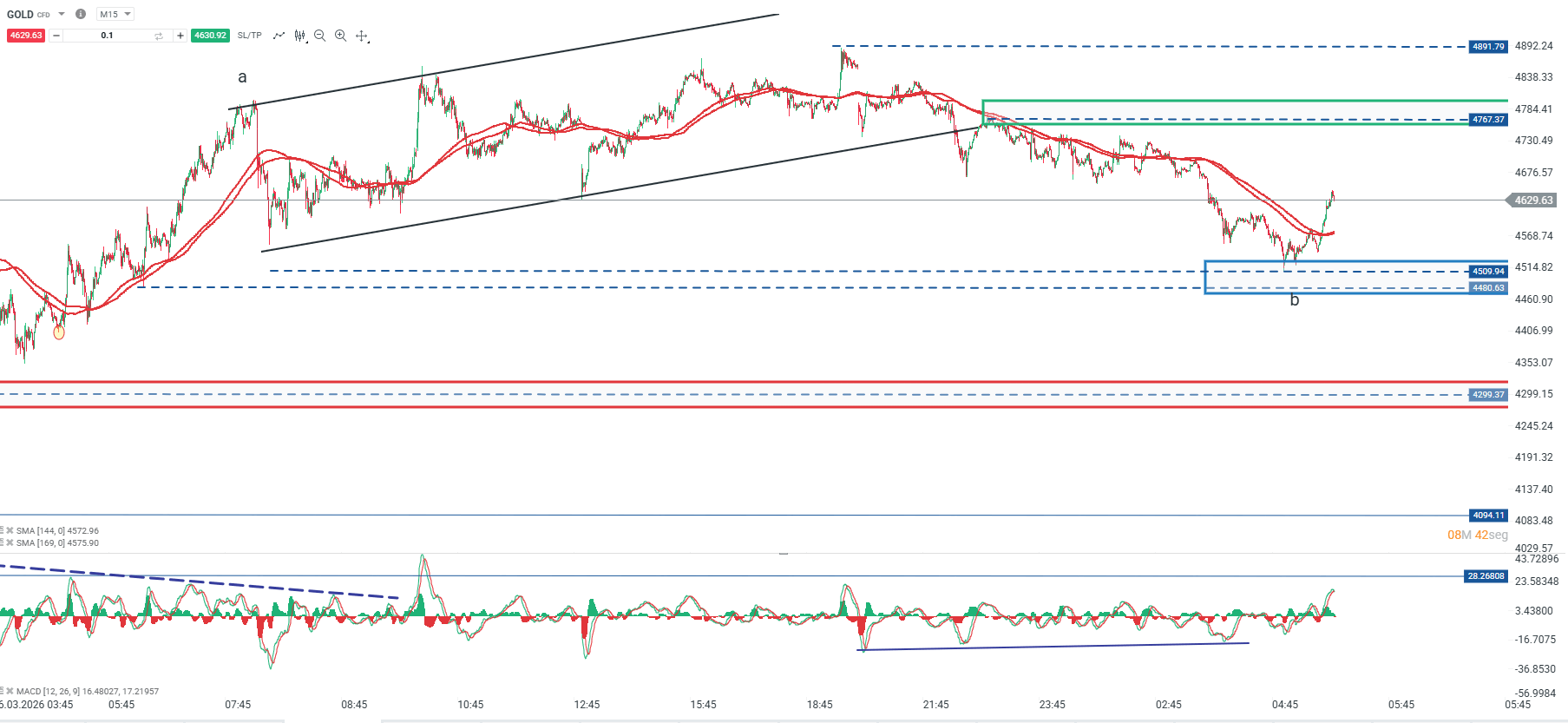Select the 4891.79 price level label
Screen dimensions: 1568x723
pos(1488,47)
